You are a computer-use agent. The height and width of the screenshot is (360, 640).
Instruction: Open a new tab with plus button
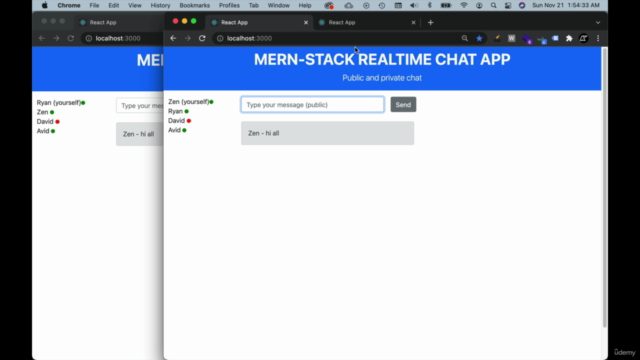pyautogui.click(x=430, y=22)
